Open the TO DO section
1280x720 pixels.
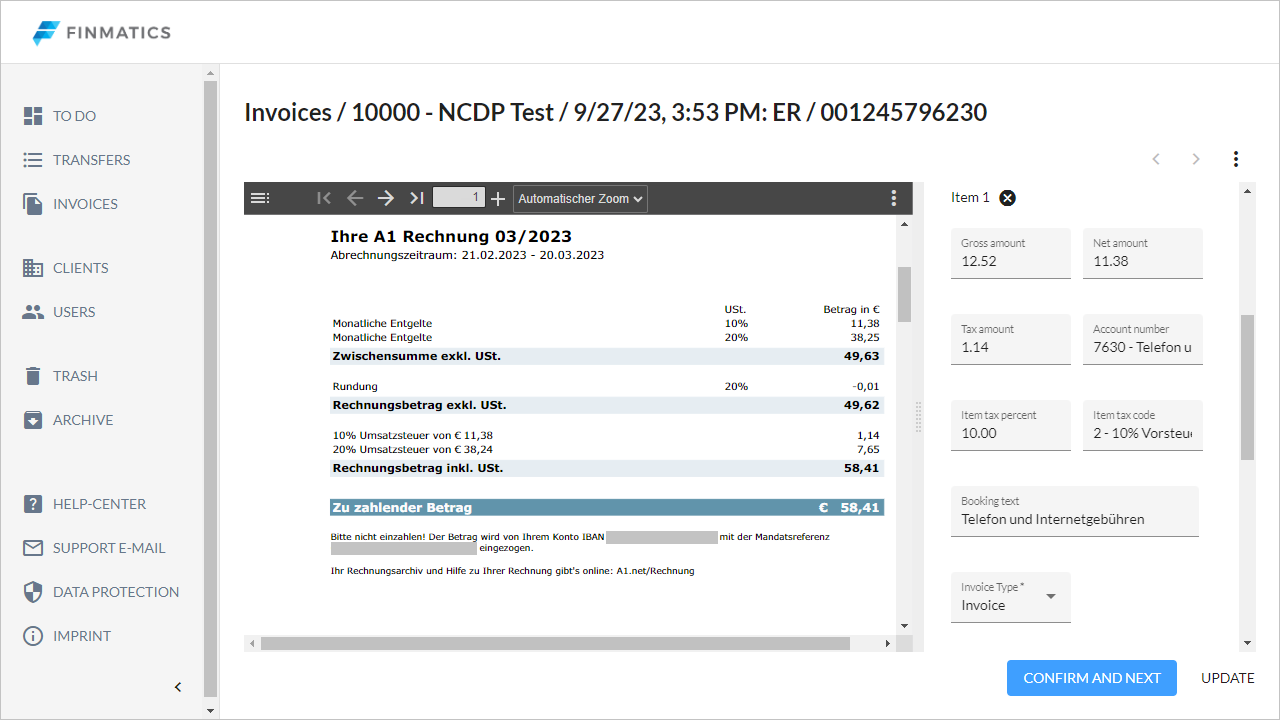(74, 116)
